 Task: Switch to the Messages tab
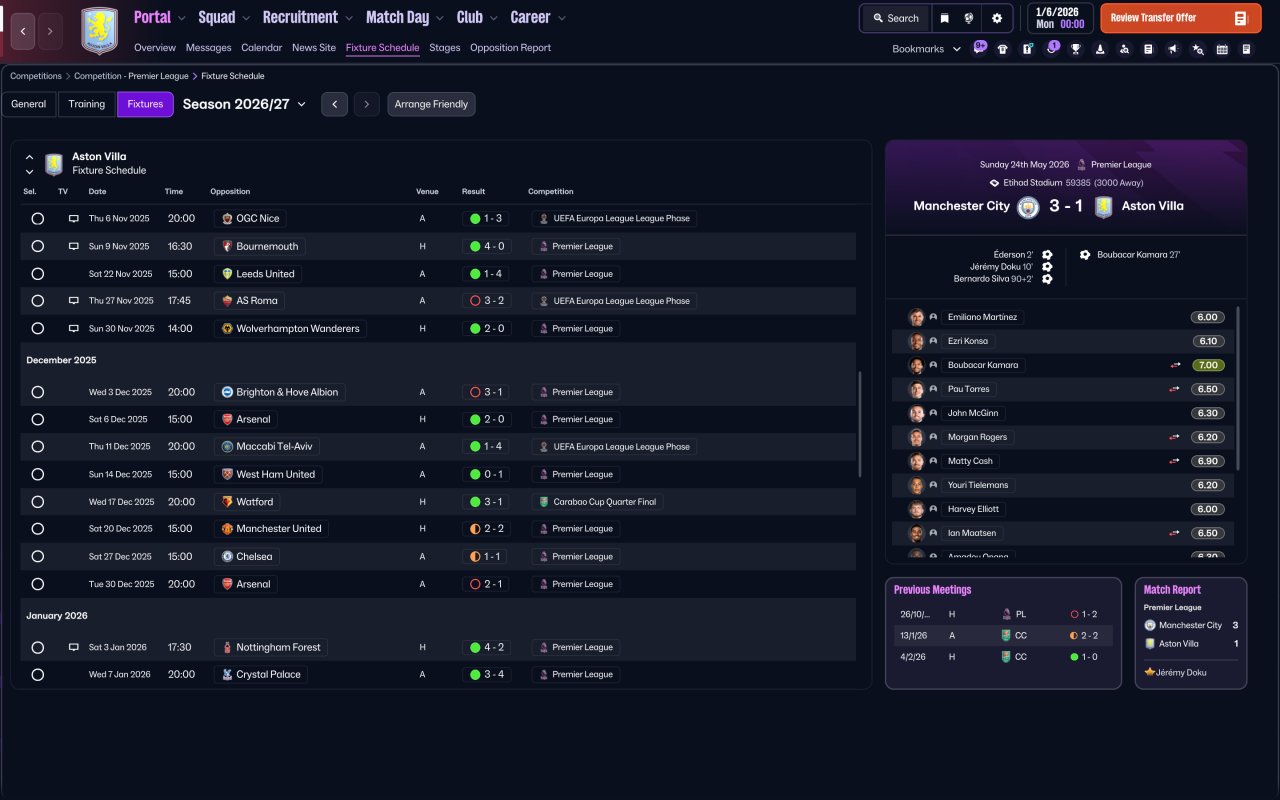(x=208, y=48)
